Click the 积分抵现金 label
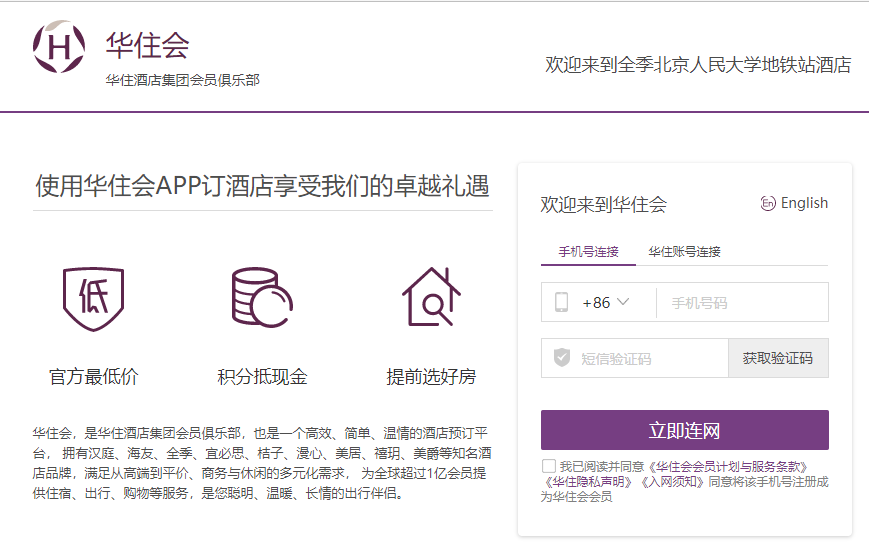The width and height of the screenshot is (869, 551). pos(262,377)
